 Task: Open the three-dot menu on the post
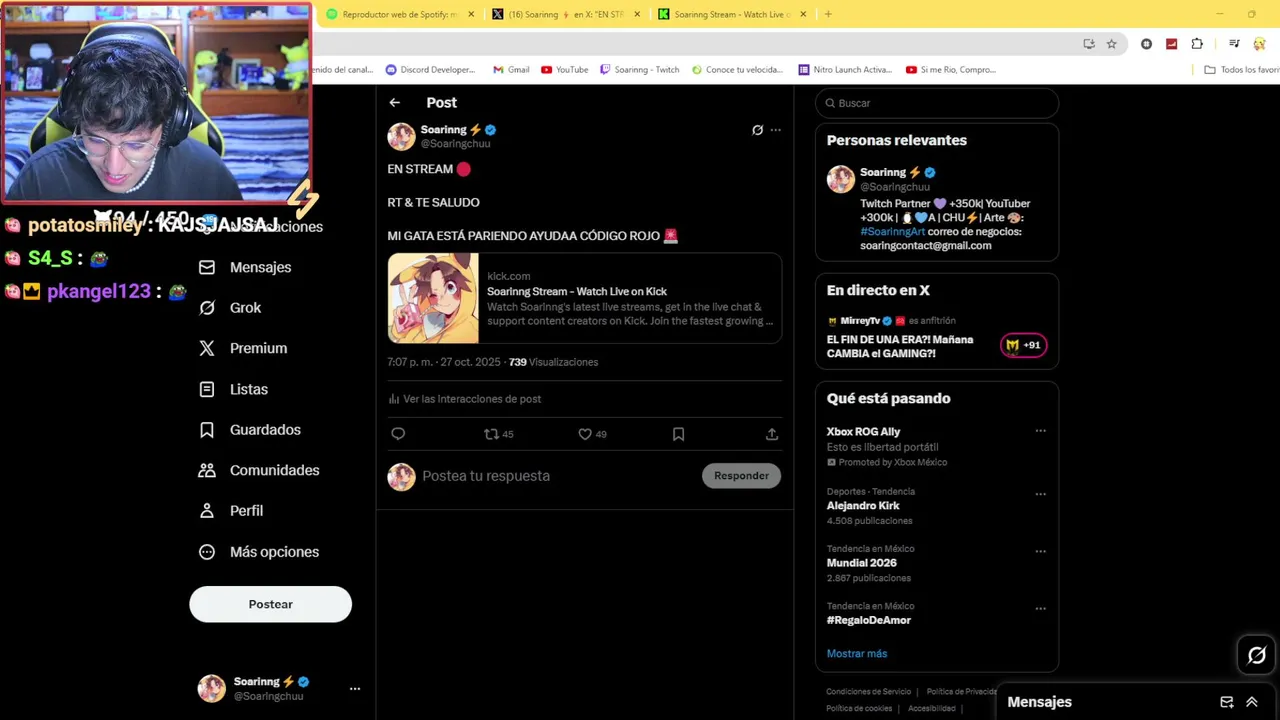coord(776,130)
